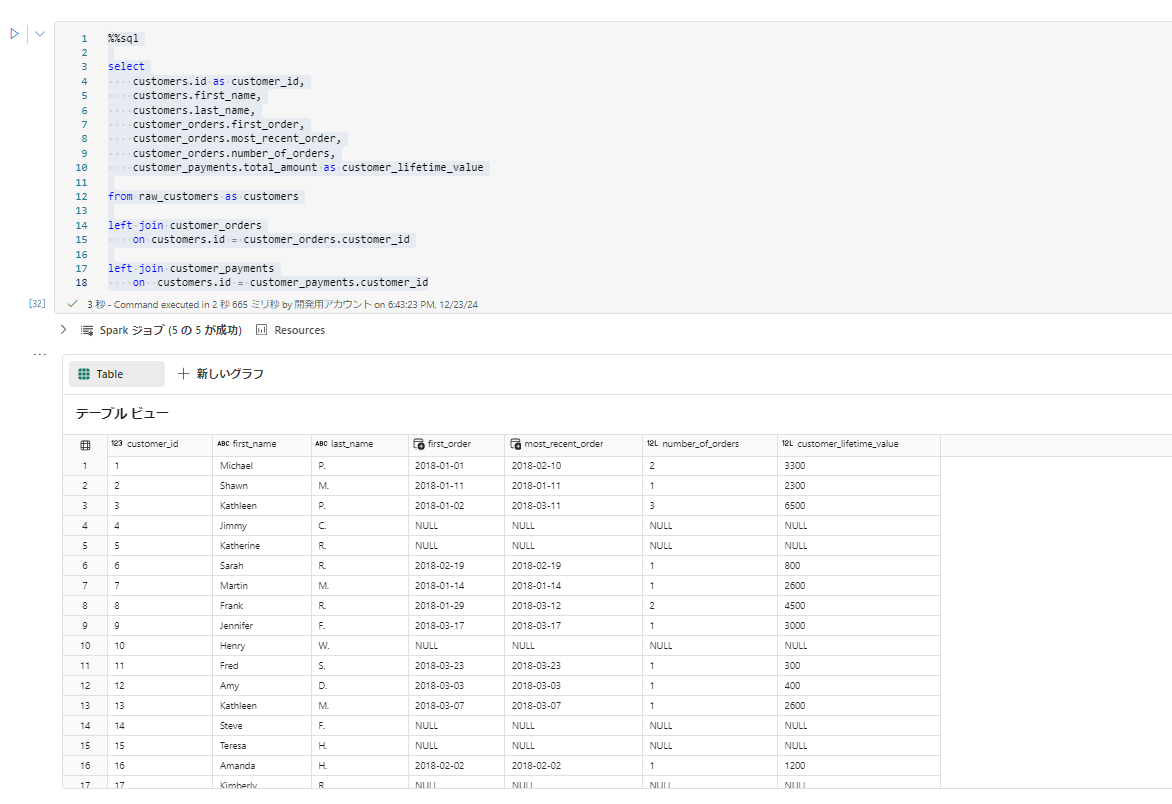Click from raw_customers code line
This screenshot has width=1172, height=804.
coord(203,197)
